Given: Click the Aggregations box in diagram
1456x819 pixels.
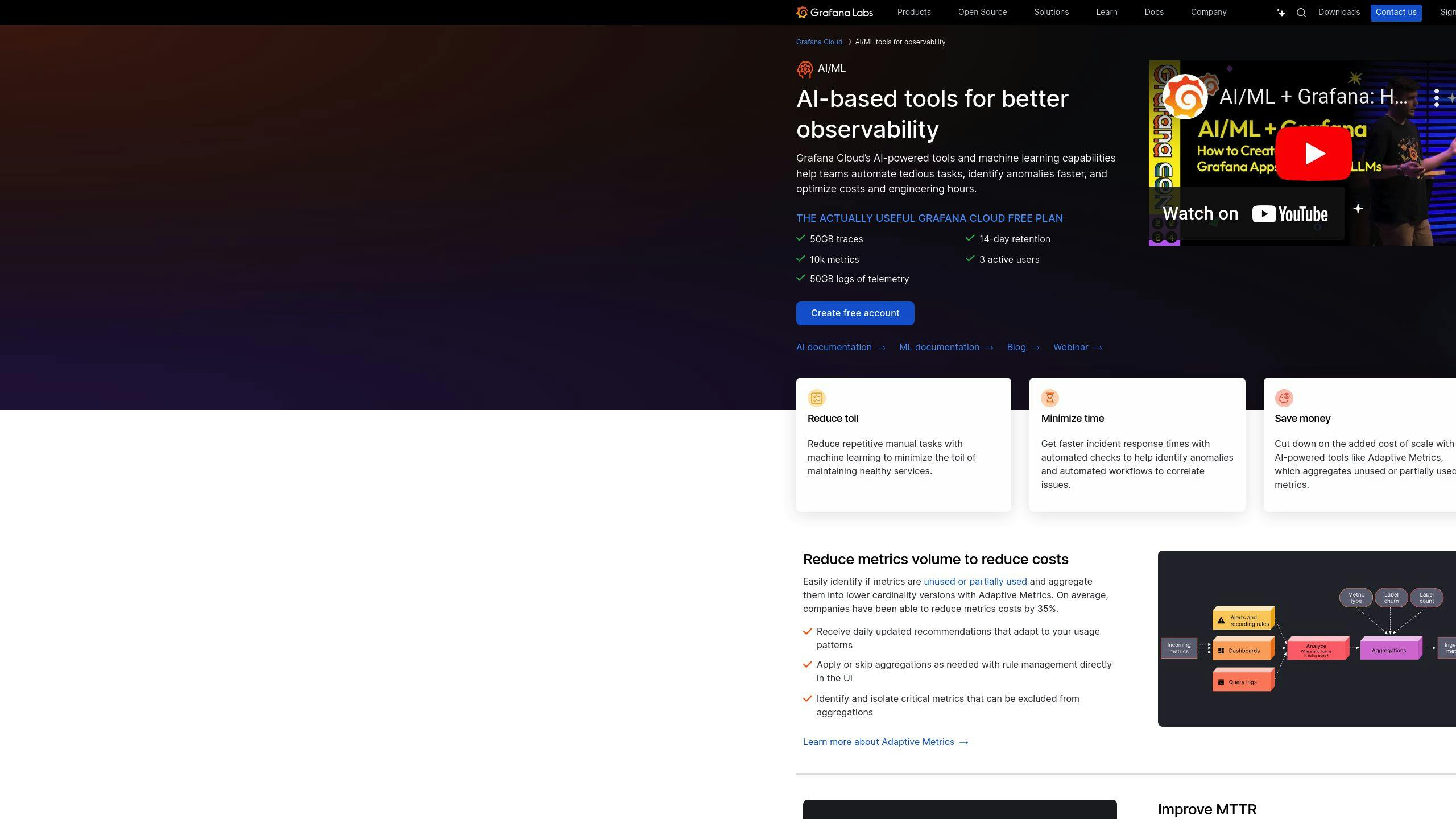Looking at the screenshot, I should pos(1390,649).
